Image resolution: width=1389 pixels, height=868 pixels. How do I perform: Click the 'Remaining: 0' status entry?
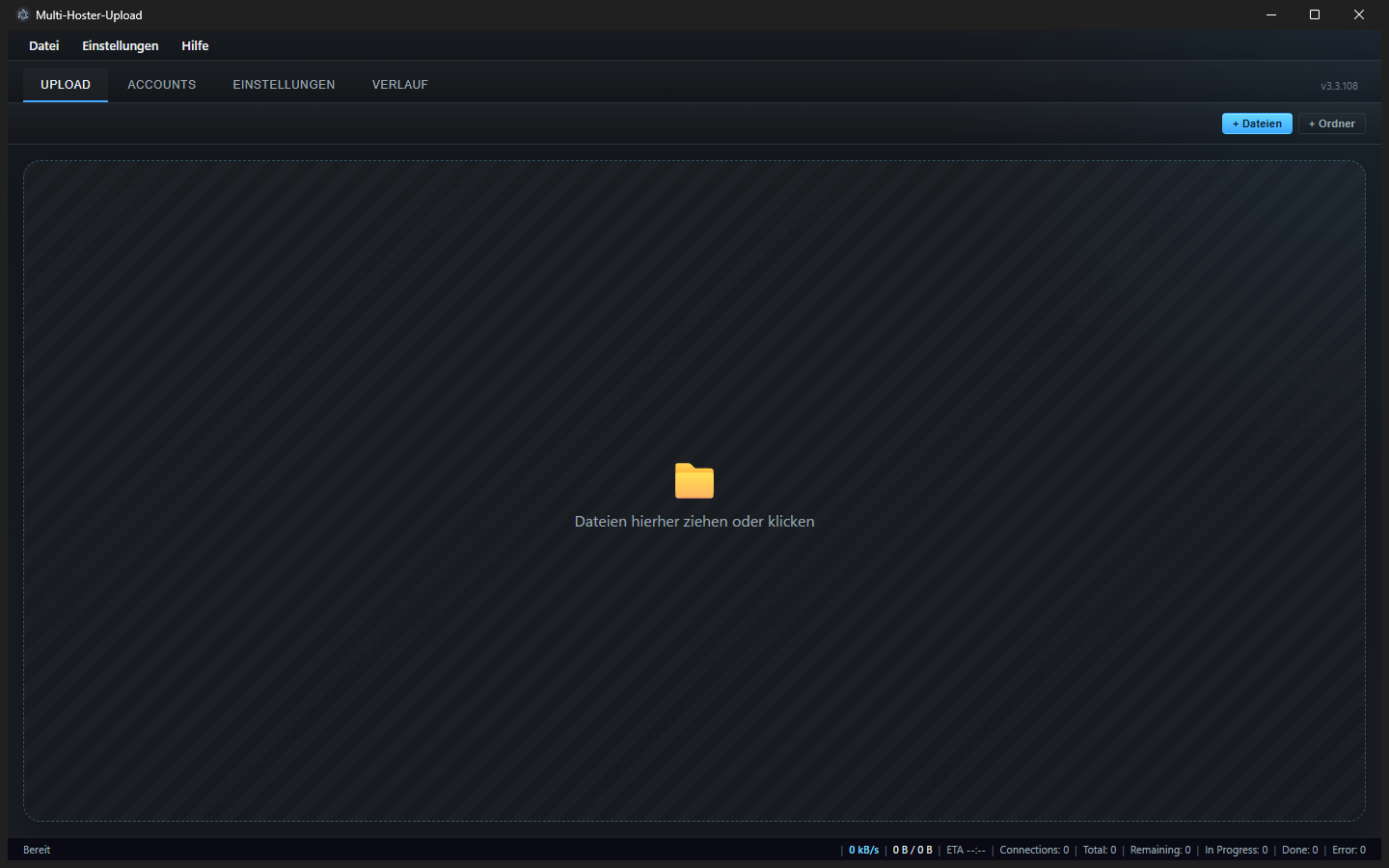[x=1160, y=850]
